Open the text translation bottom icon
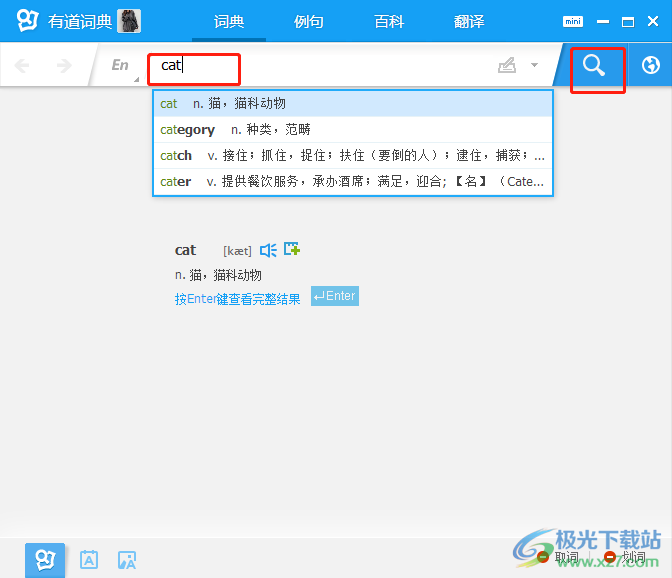Viewport: 672px width, 578px height. [x=89, y=560]
